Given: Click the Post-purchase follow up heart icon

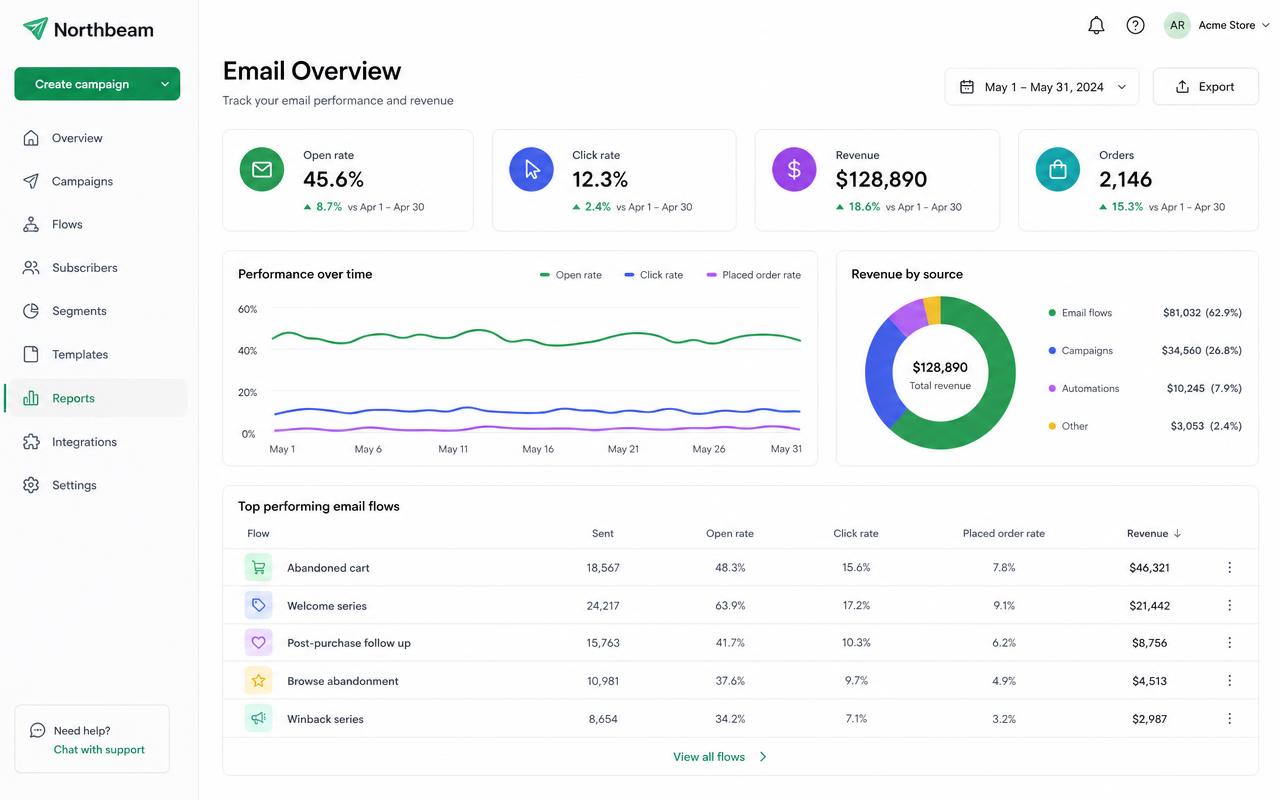Looking at the screenshot, I should click(258, 643).
